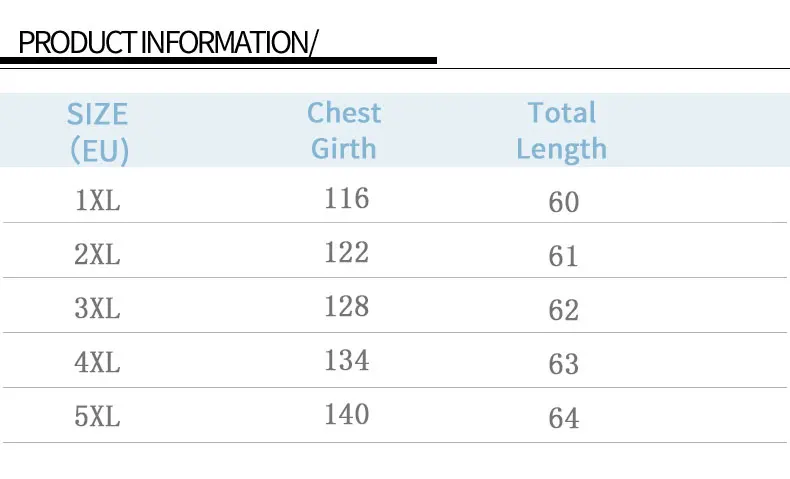The image size is (790, 479).
Task: Click the Chest Girth column header
Action: point(344,130)
